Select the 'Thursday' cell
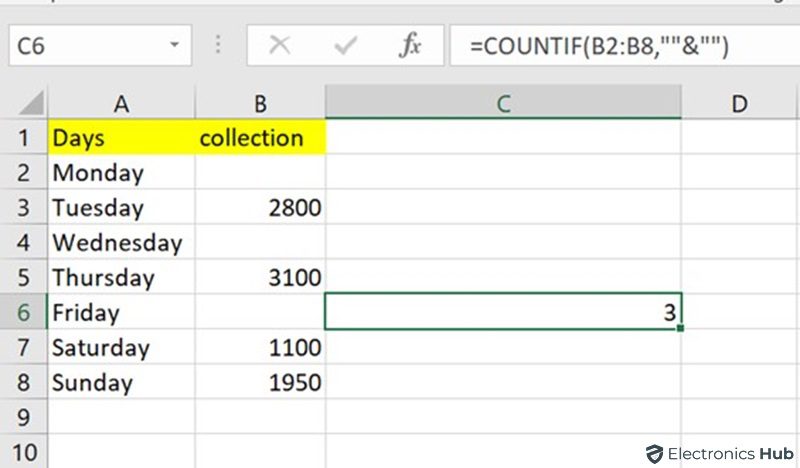 [x=121, y=277]
